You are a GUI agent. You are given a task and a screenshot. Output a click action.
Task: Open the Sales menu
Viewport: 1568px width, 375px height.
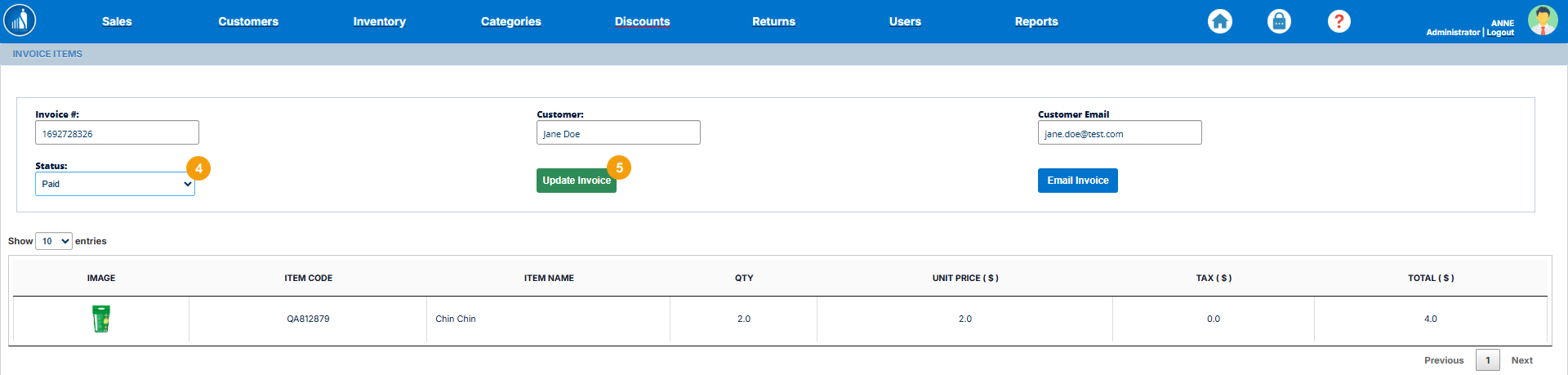pos(117,21)
